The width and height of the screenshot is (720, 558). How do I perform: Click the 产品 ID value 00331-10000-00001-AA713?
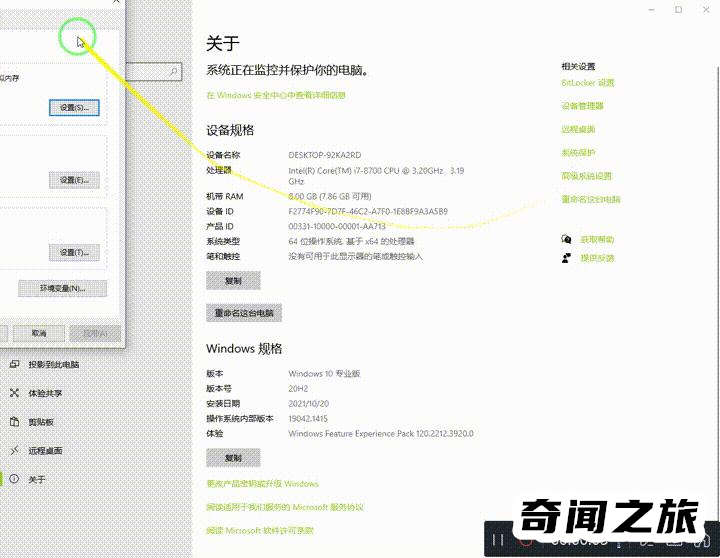pos(337,226)
